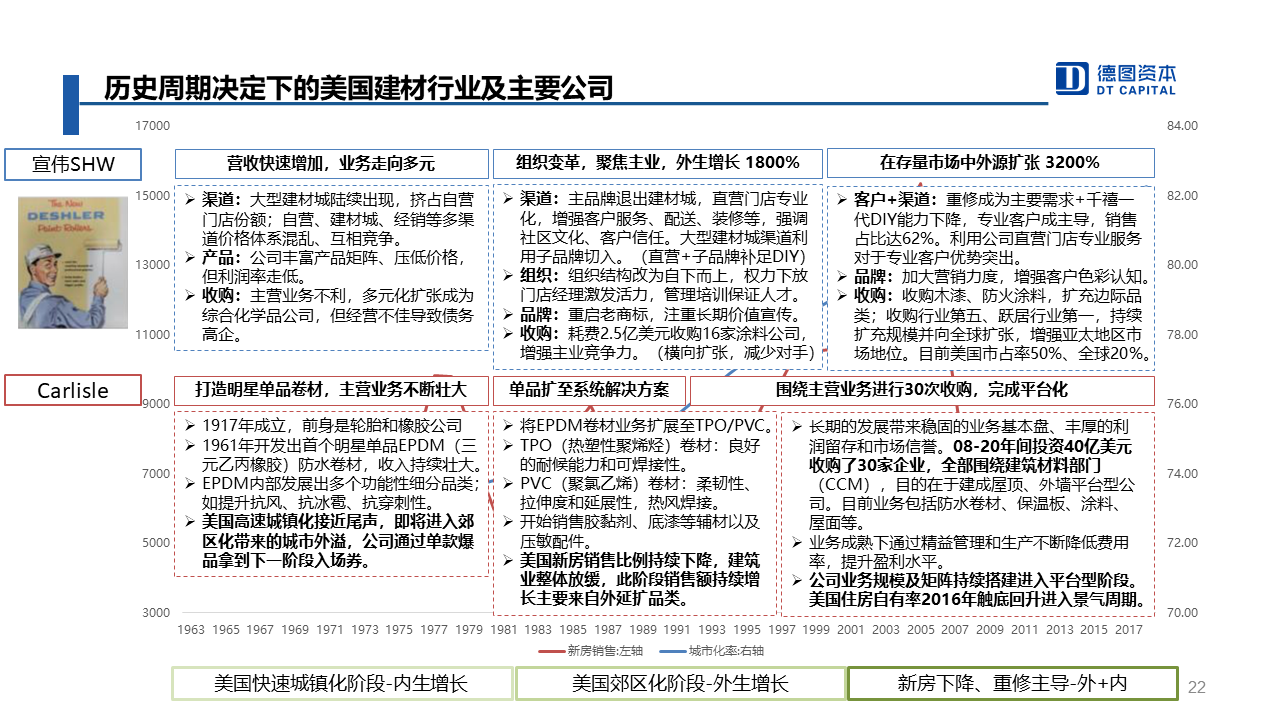
Task: Select bullet starting 耗费2.5亿美元收购16家涂料公司
Action: [x=658, y=343]
